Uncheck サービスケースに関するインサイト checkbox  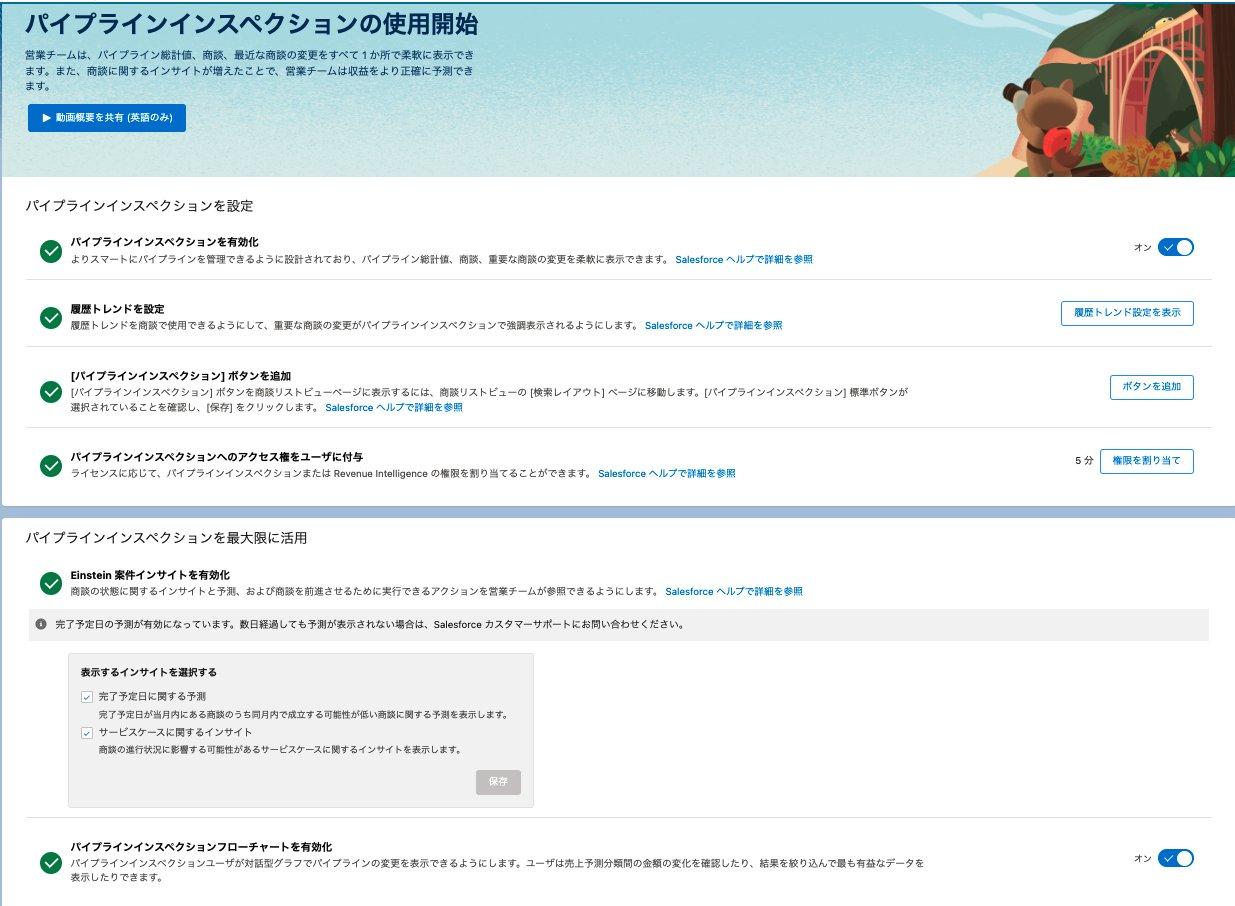[x=87, y=733]
